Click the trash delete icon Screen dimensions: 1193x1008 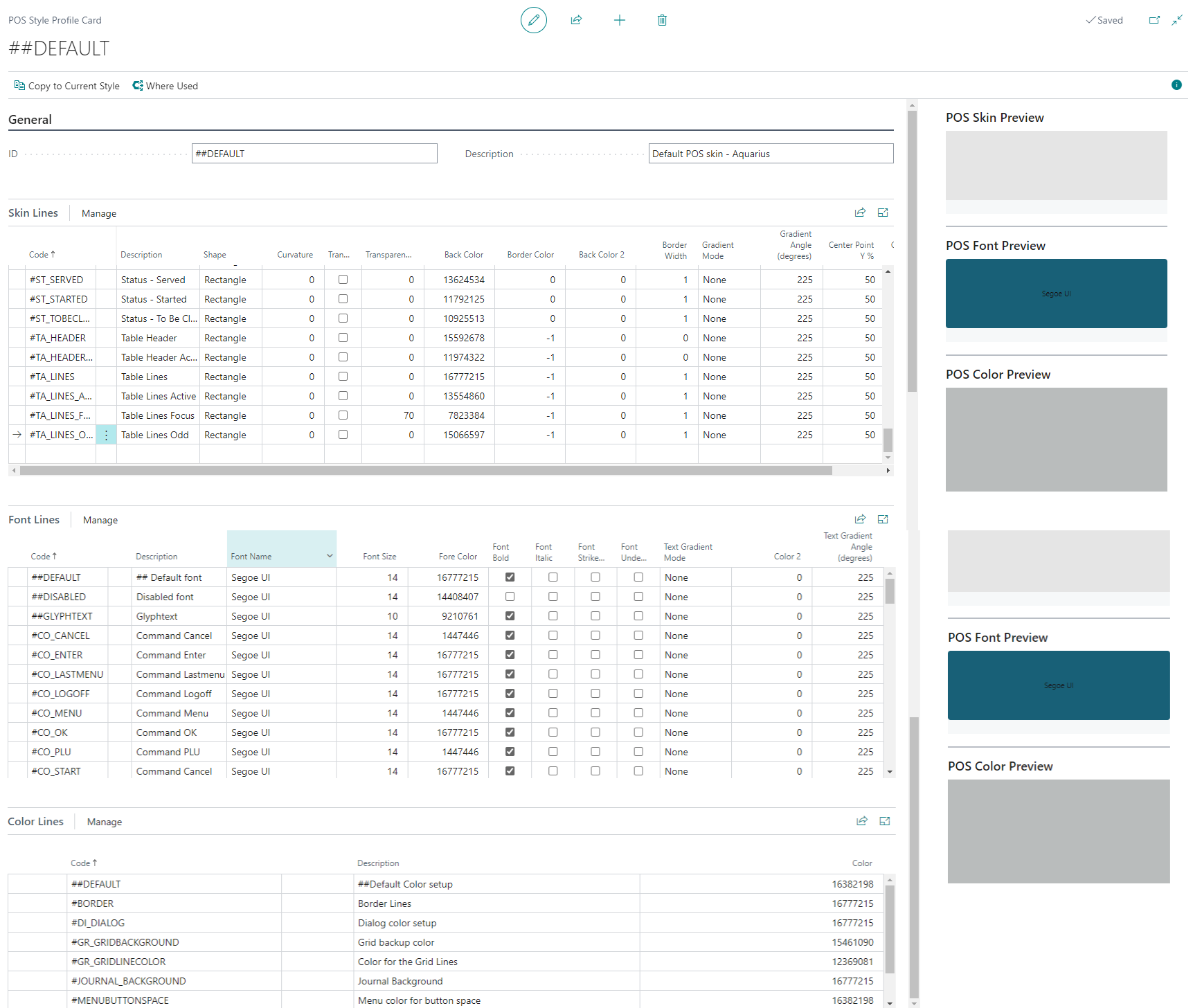tap(662, 20)
